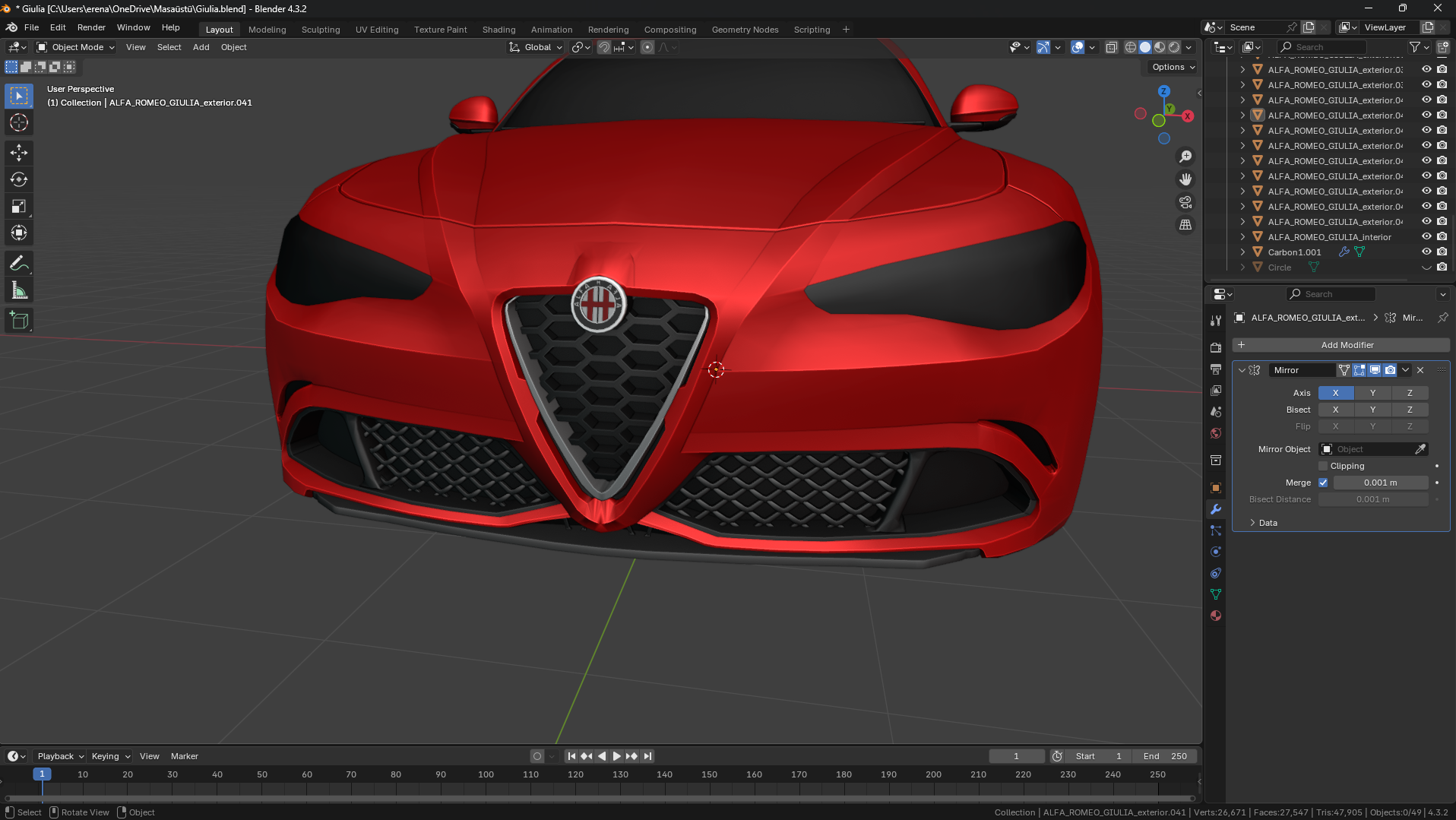Open the Keying dropdown in timeline
Viewport: 1456px width, 820px height.
(110, 756)
